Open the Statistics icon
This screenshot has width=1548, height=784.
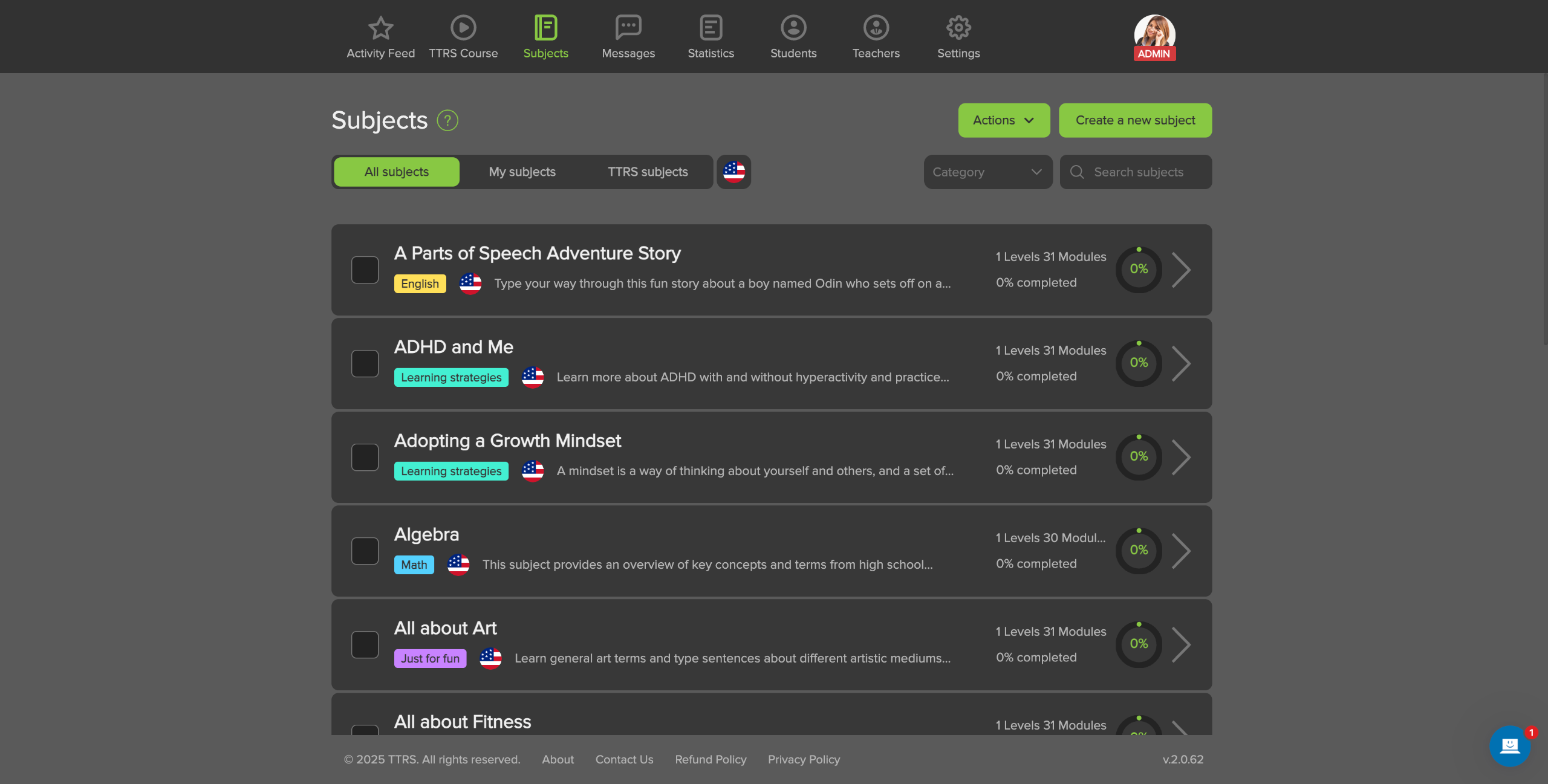(711, 28)
